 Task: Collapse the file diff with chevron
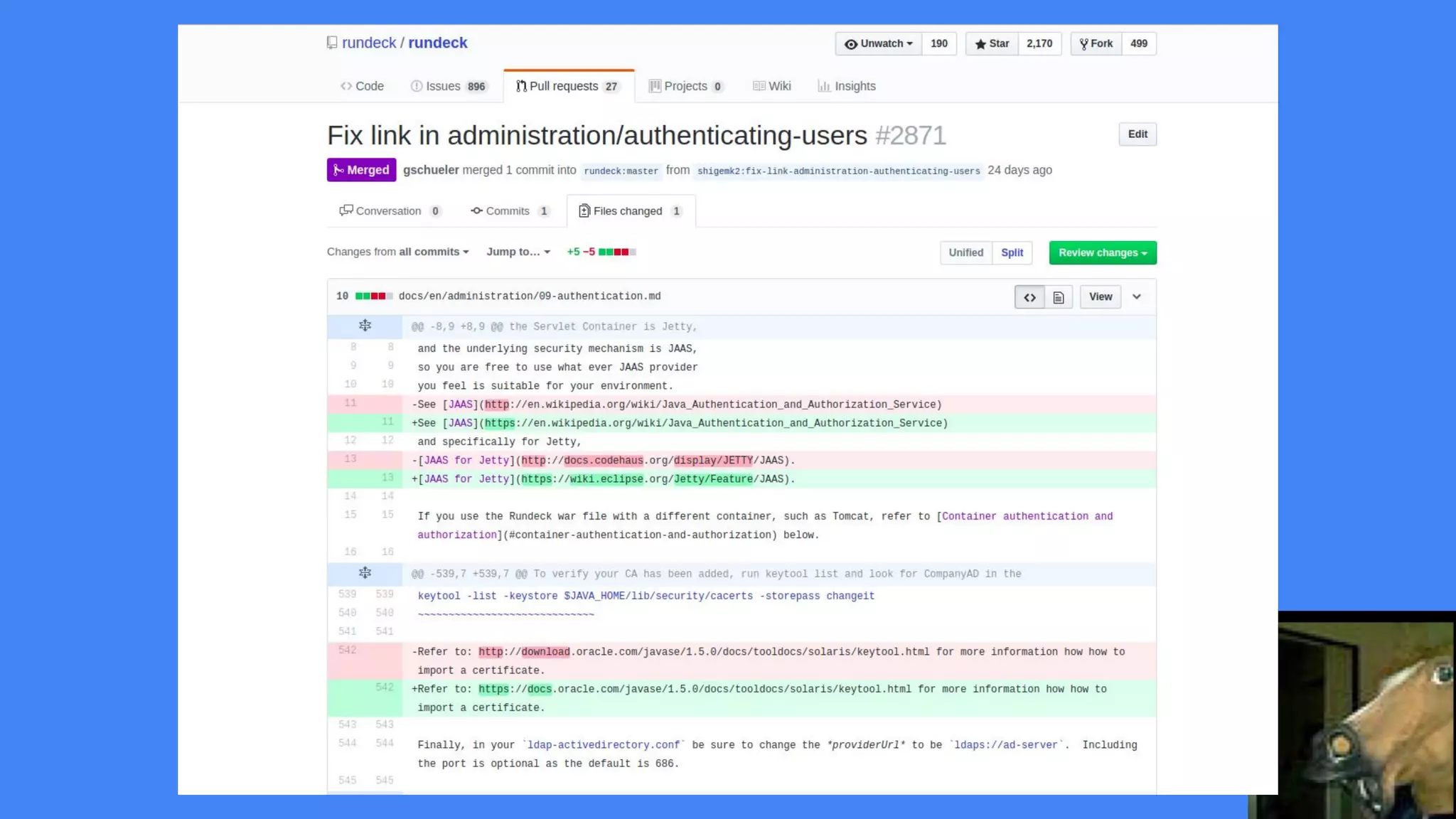click(x=1137, y=297)
